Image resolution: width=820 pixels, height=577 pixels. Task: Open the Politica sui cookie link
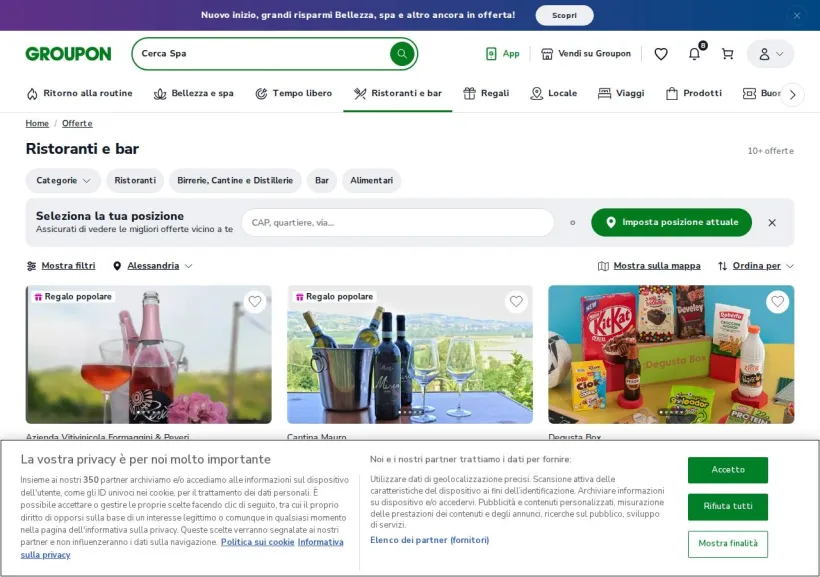coord(257,542)
